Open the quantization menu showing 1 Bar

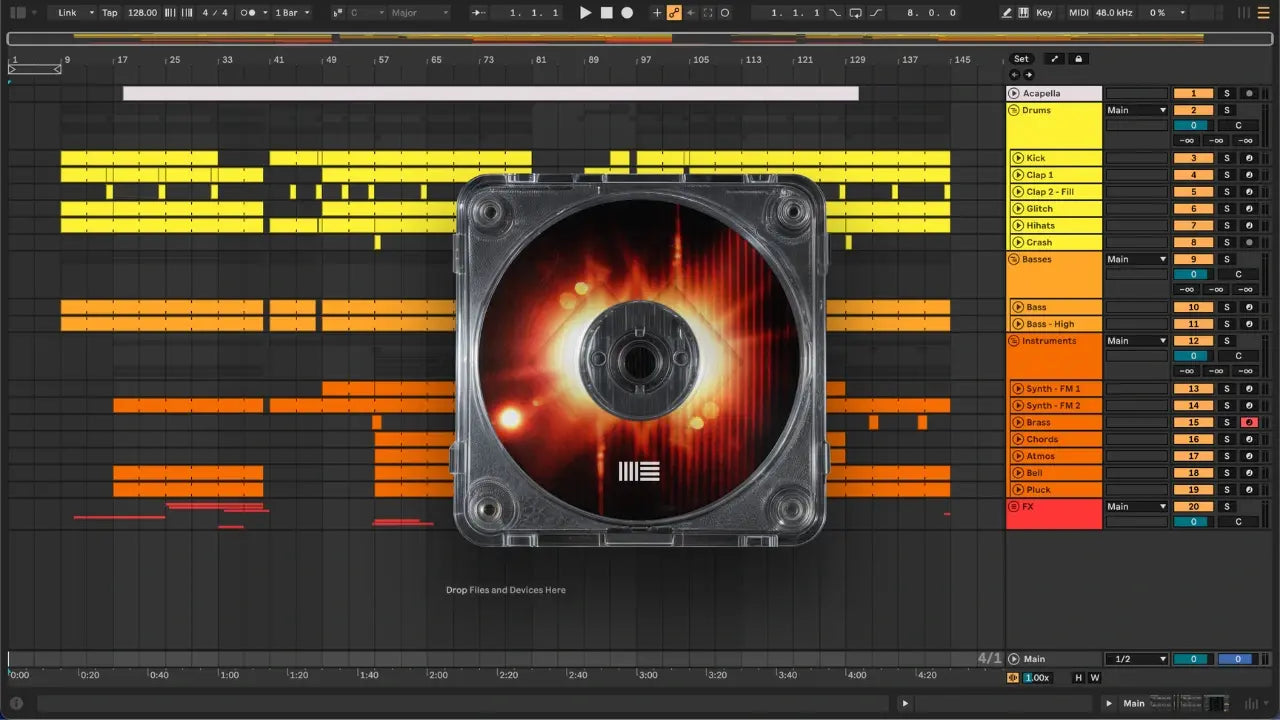(x=291, y=13)
